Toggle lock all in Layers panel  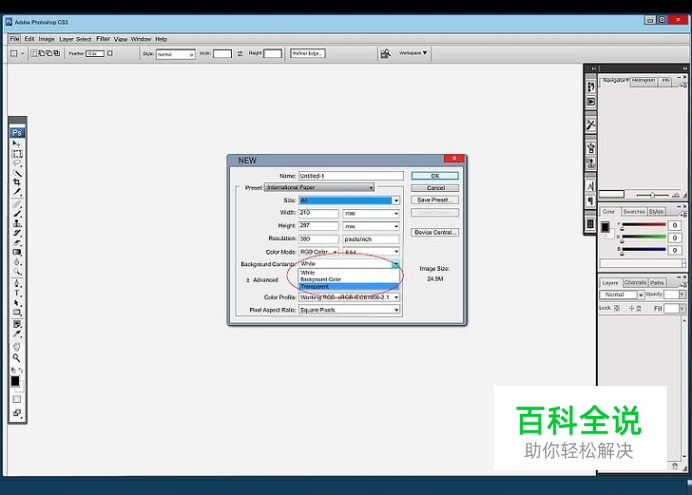coord(639,308)
